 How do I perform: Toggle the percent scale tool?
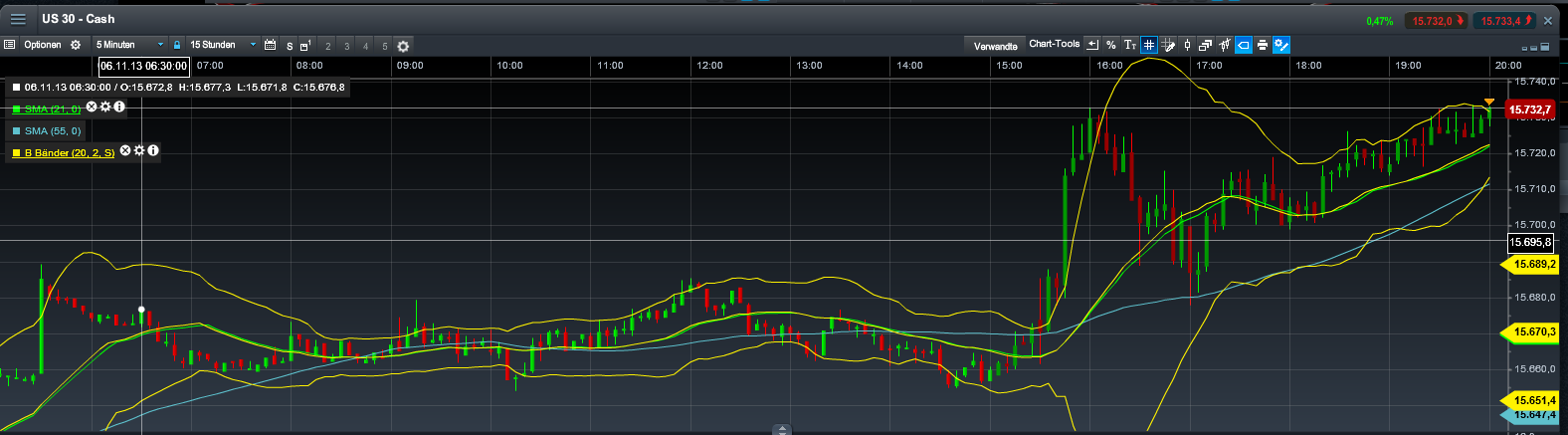(x=1111, y=45)
